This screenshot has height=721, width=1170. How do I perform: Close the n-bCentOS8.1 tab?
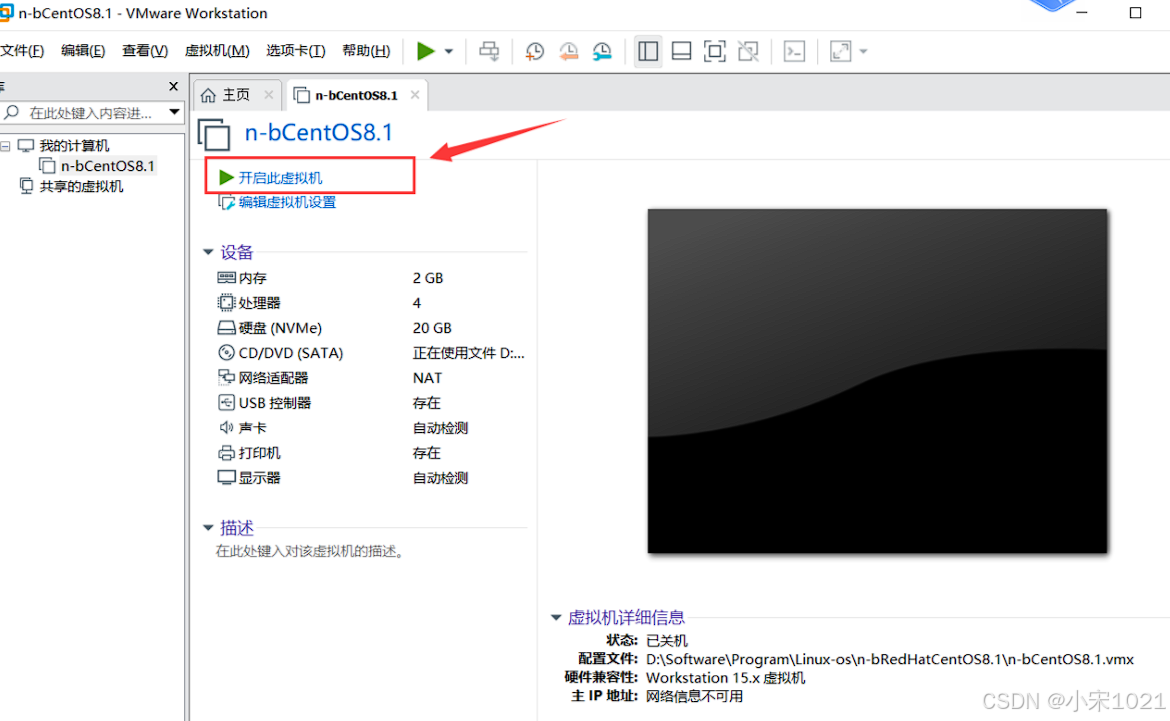click(415, 95)
